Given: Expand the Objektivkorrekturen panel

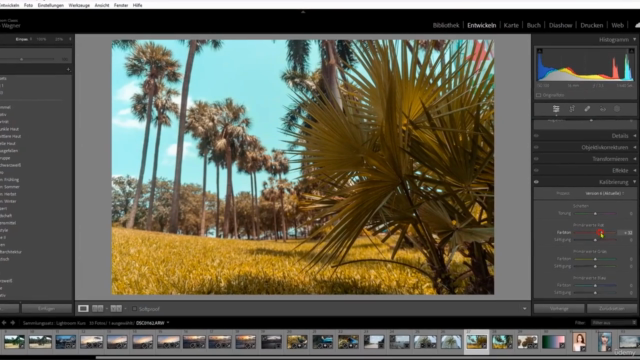Looking at the screenshot, I should [x=634, y=147].
